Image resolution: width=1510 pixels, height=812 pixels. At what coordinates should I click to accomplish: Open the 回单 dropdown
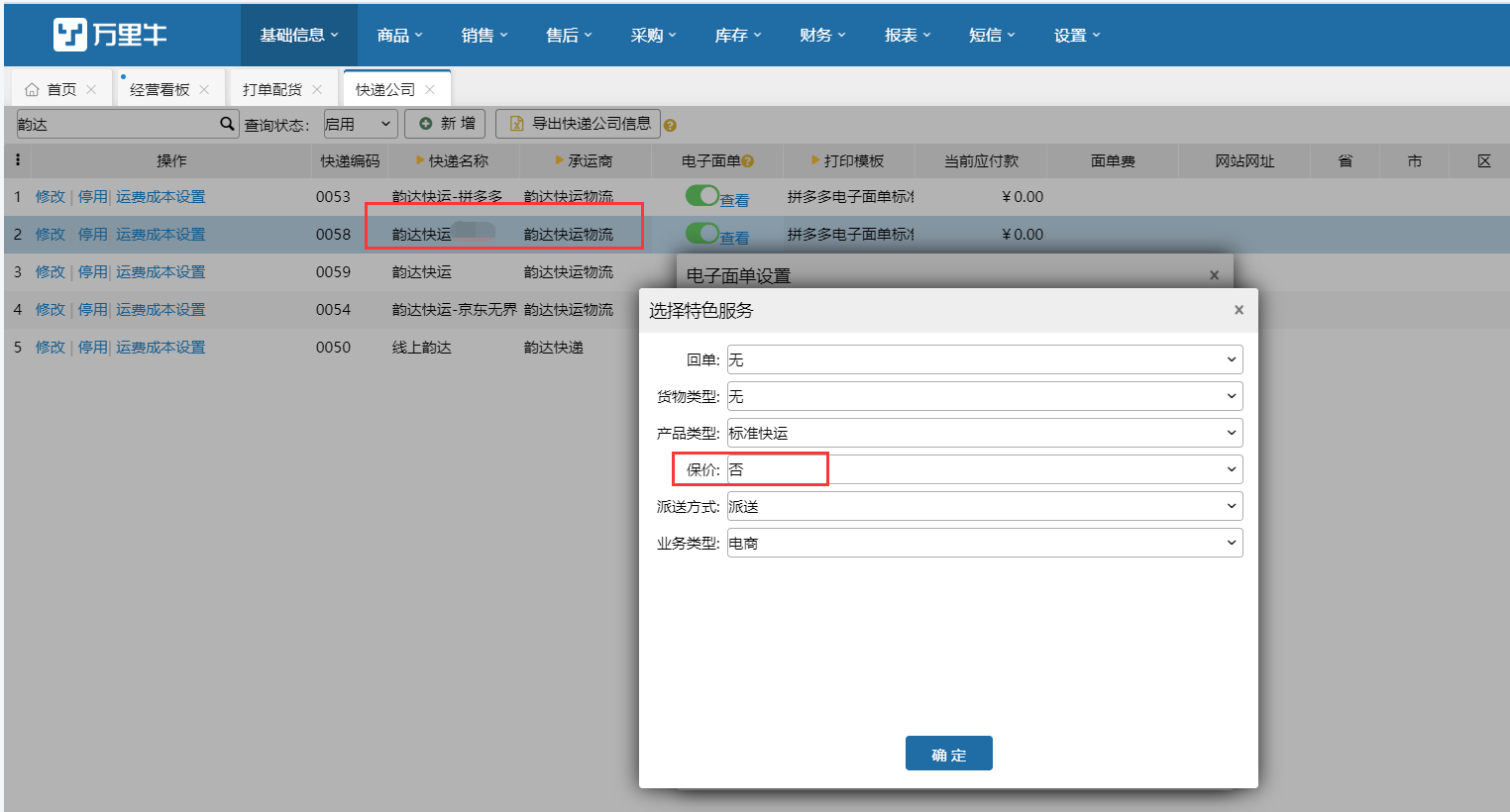pyautogui.click(x=985, y=359)
